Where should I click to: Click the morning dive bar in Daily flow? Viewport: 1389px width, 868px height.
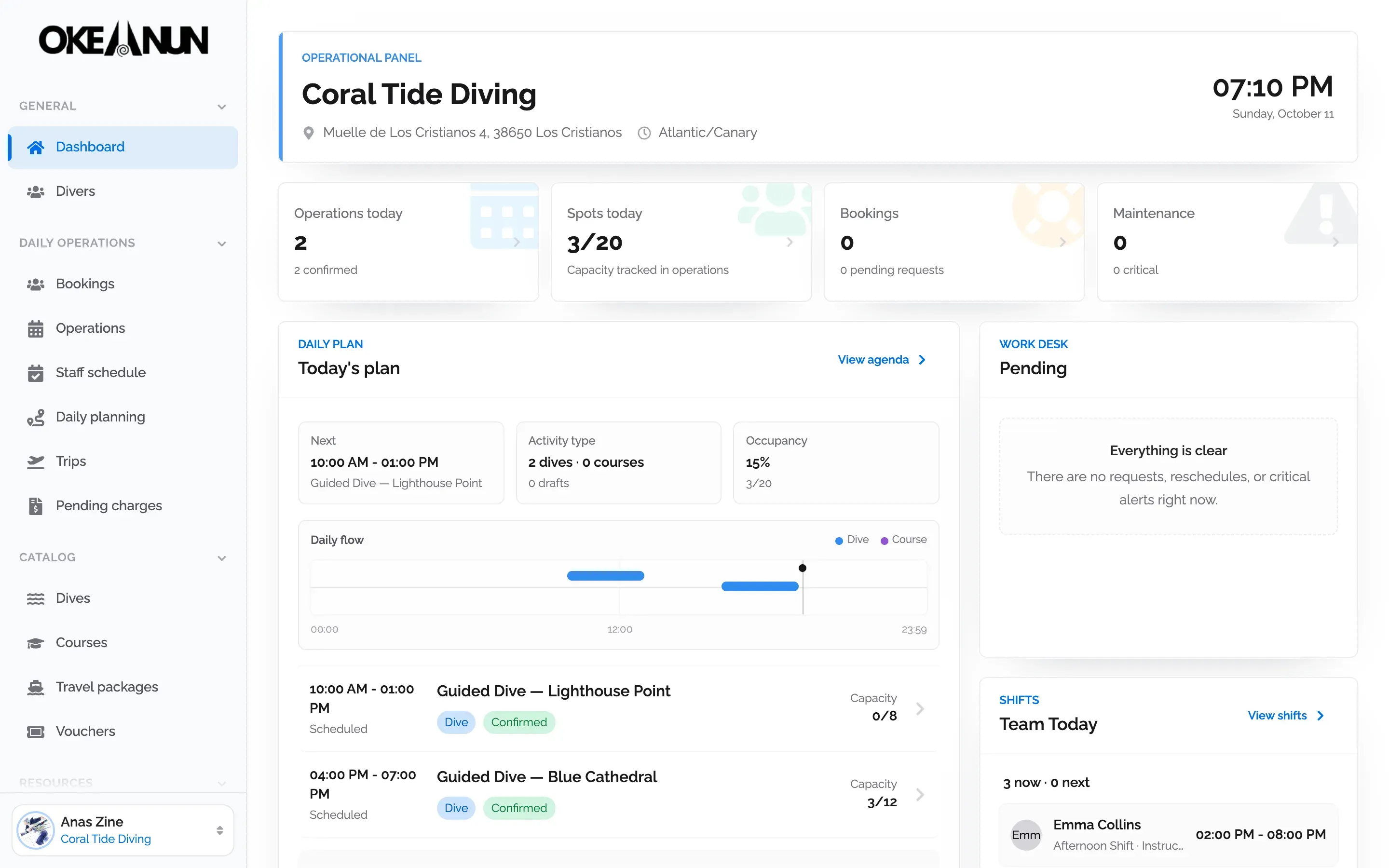tap(606, 576)
